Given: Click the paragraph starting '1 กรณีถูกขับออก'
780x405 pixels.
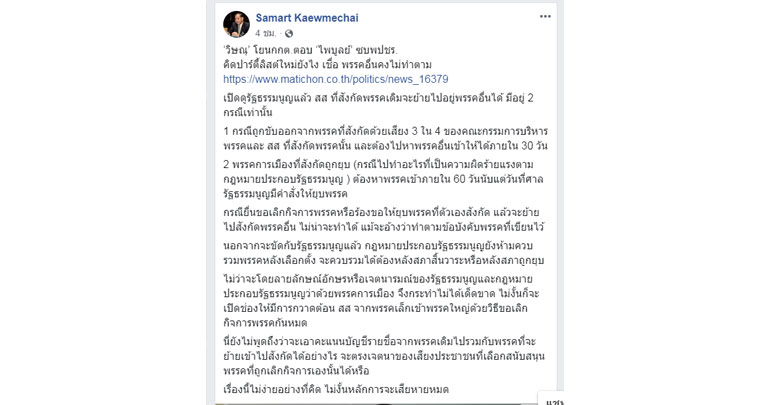Looking at the screenshot, I should coord(384,138).
